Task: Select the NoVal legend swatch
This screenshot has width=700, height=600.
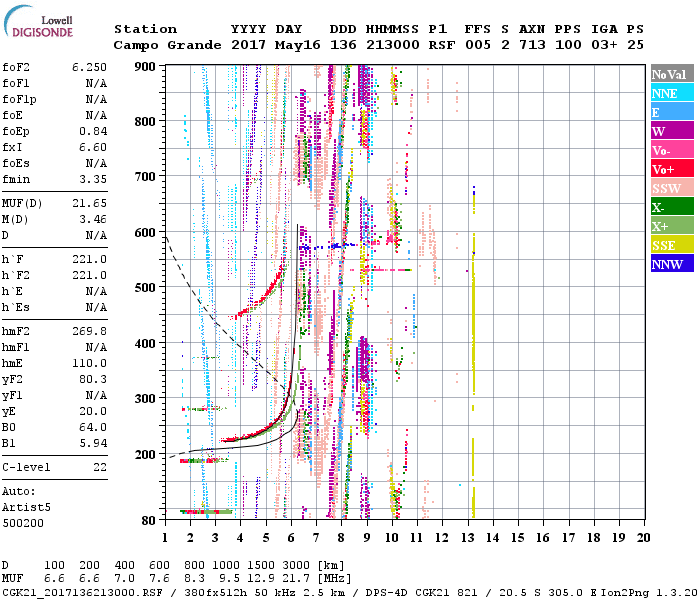Action: pyautogui.click(x=672, y=74)
